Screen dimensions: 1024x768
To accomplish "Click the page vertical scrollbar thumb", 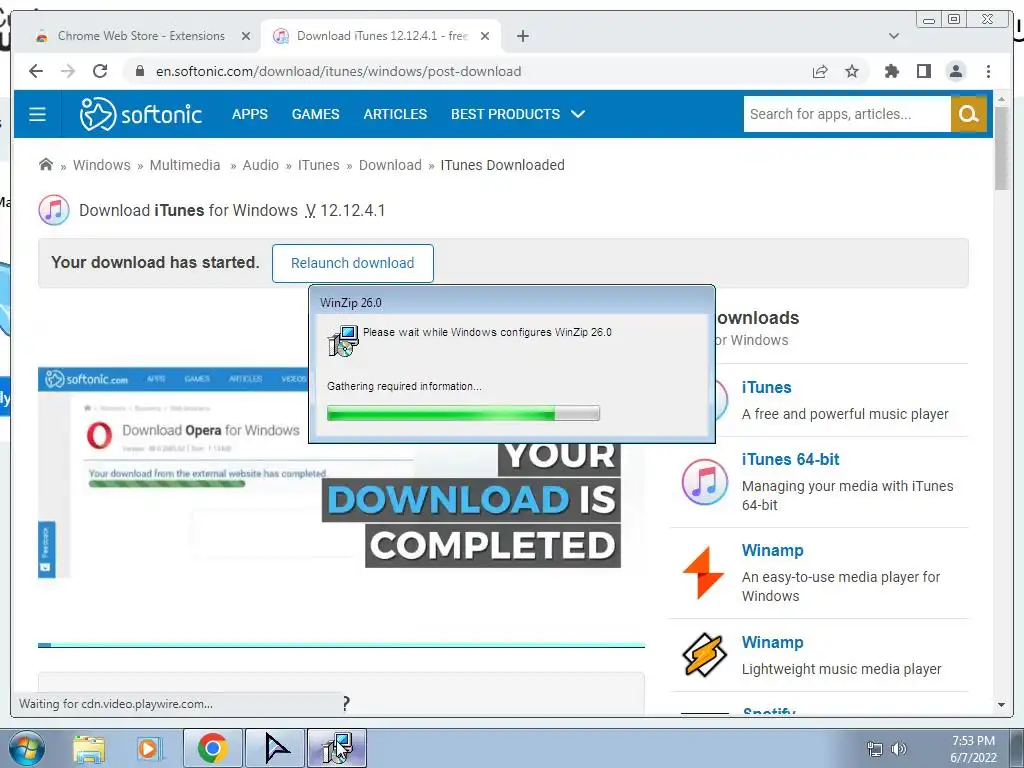I will click(1001, 148).
